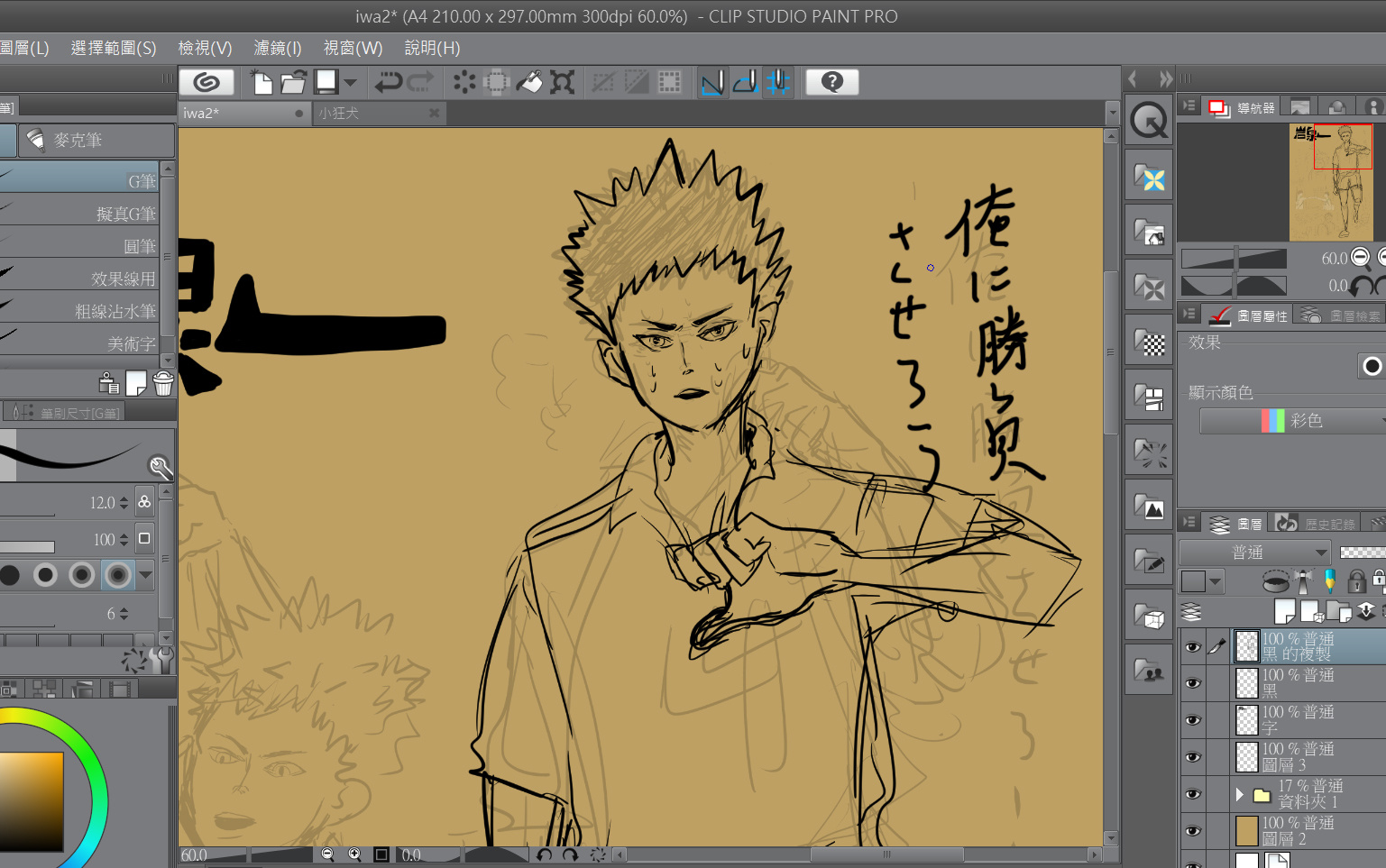This screenshot has height=868, width=1386.
Task: Rotate left in the Navigator panel
Action: pos(1361,286)
